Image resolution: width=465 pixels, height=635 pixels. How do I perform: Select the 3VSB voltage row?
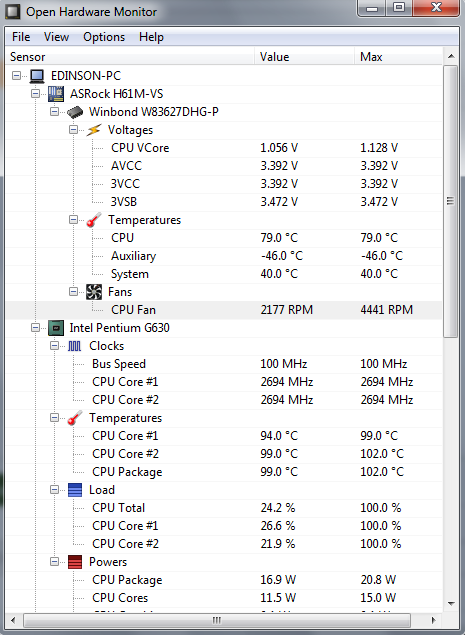224,202
